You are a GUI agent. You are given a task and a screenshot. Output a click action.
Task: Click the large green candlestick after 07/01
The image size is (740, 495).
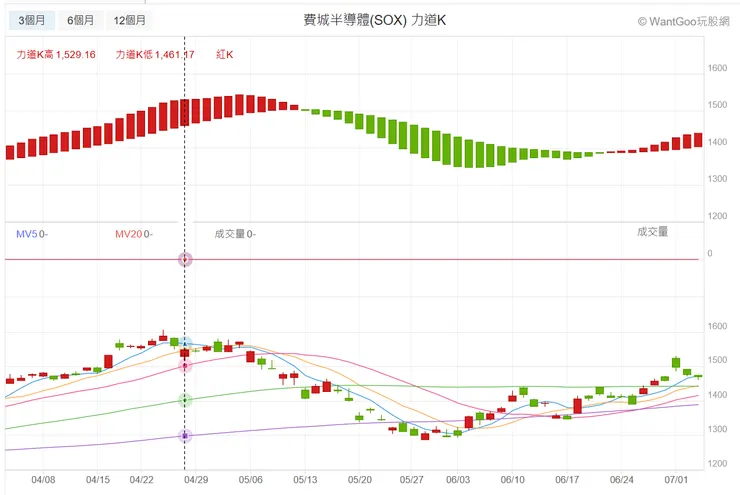tap(676, 362)
